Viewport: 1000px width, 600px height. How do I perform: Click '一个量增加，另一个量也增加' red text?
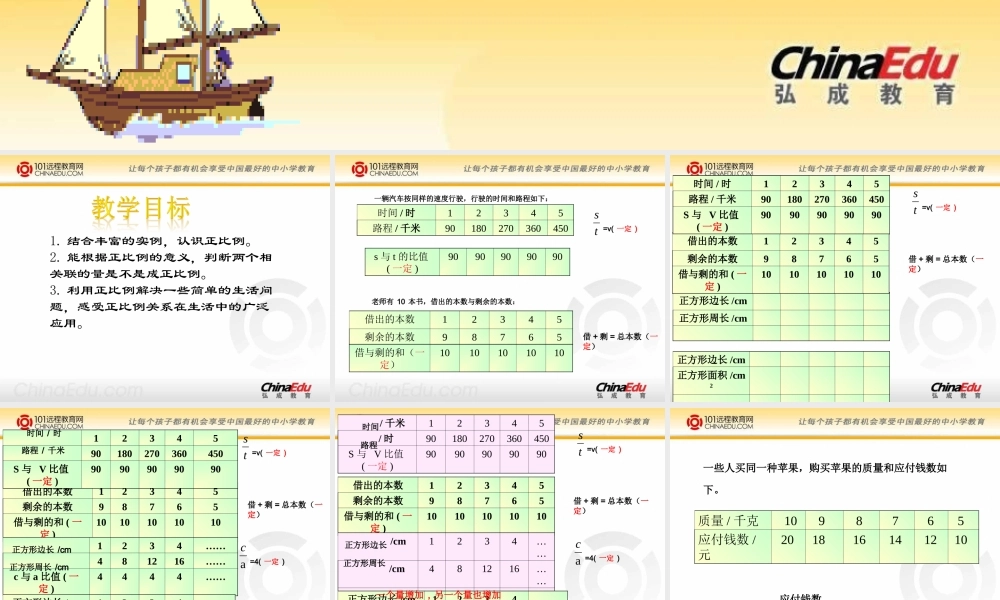pyautogui.click(x=443, y=595)
